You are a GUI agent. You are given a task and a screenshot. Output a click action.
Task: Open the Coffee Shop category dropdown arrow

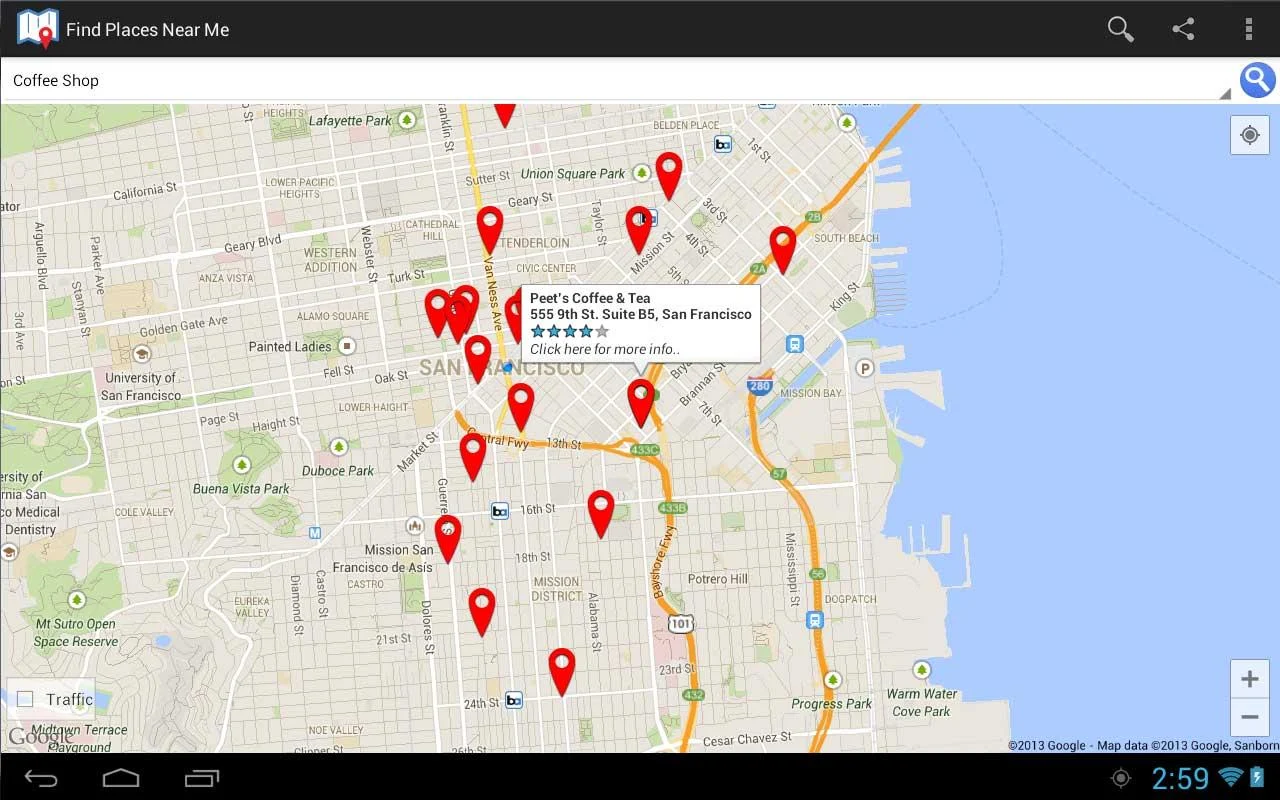1225,94
